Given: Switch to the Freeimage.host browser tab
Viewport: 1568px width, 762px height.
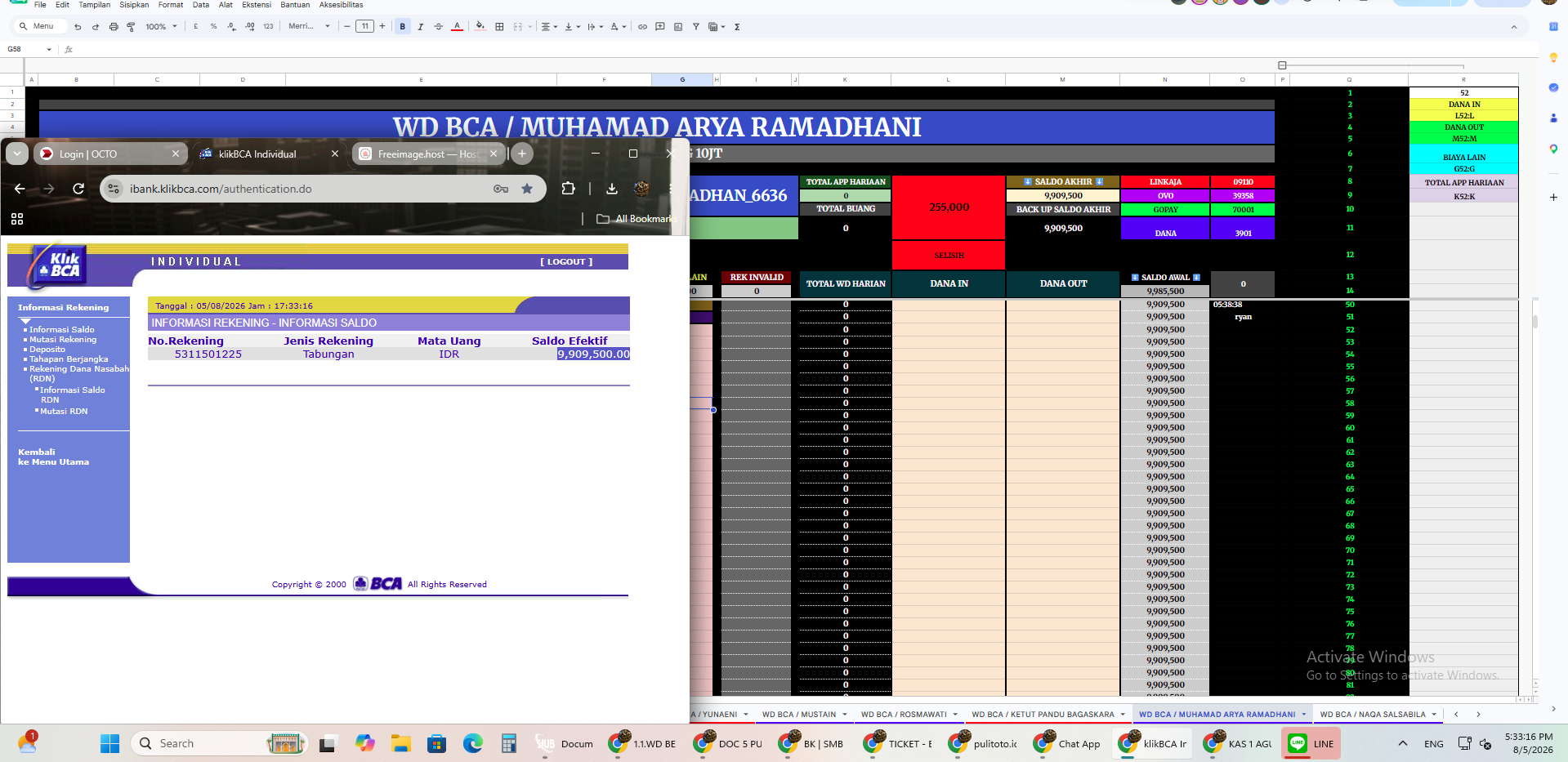Looking at the screenshot, I should pos(429,154).
